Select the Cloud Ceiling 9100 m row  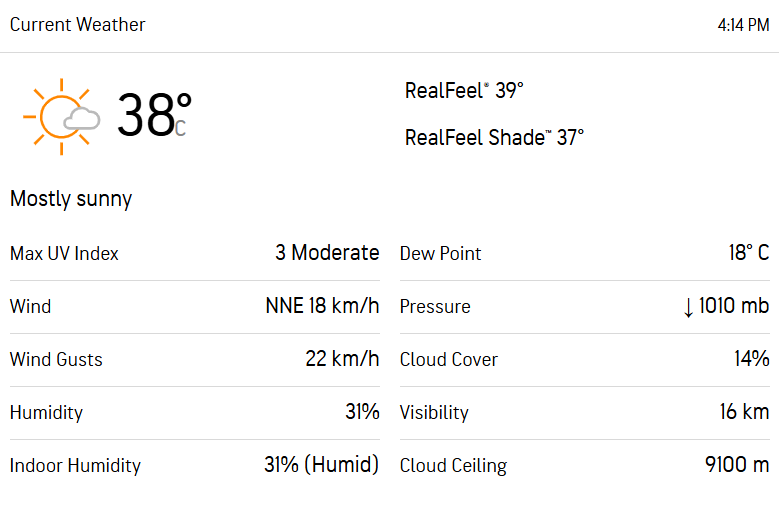pyautogui.click(x=584, y=466)
